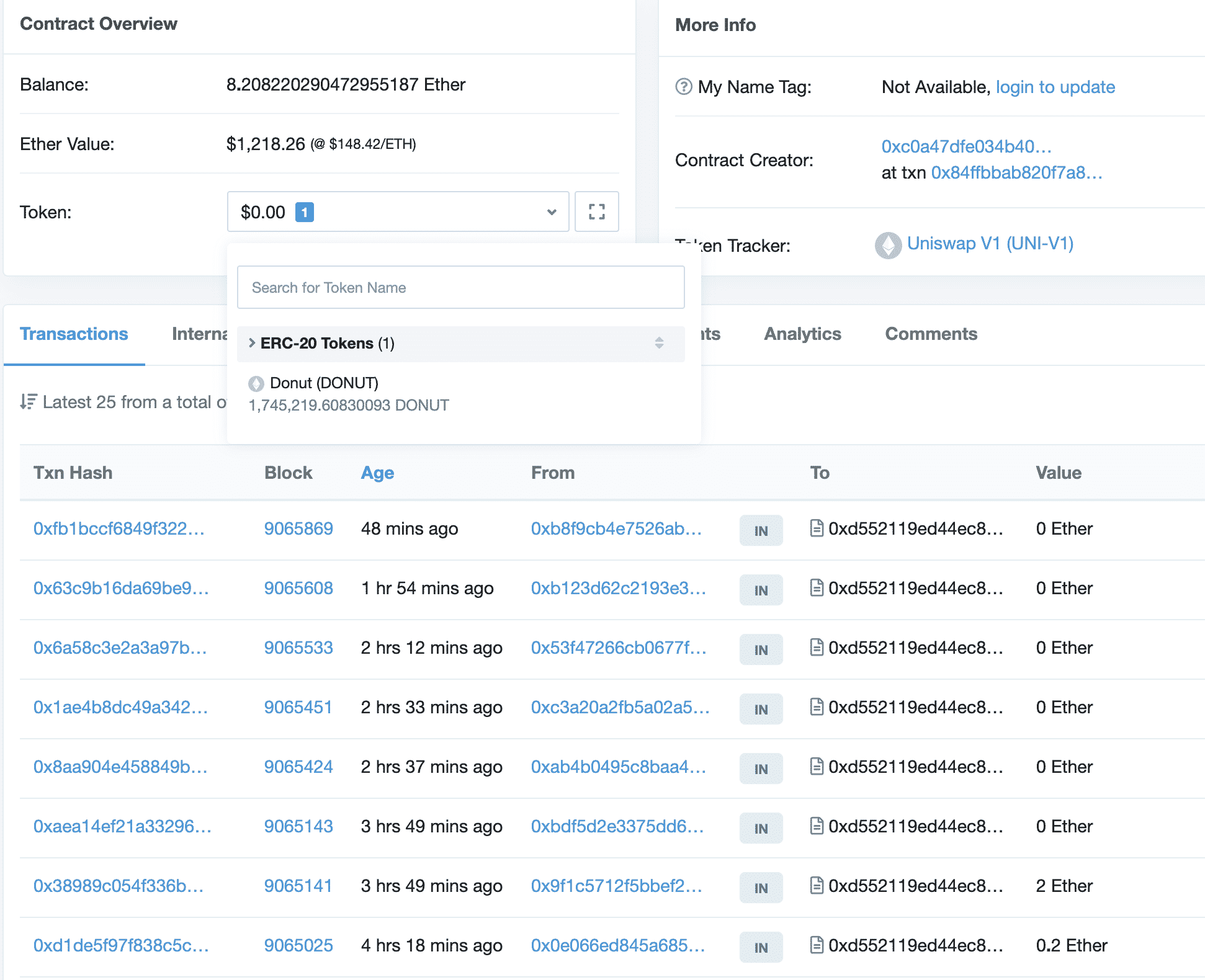Click contract icon in block 9065424 row
The image size is (1205, 980).
(817, 766)
